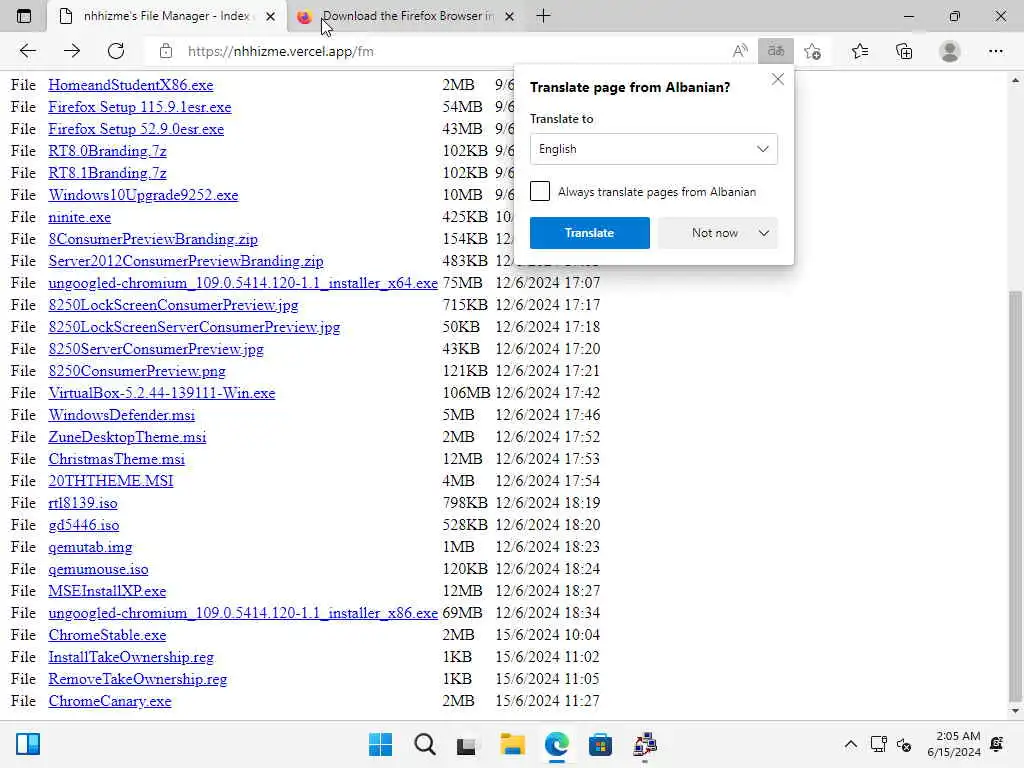Close the Download the Firefox Browser tab
The height and width of the screenshot is (768, 1024).
(510, 16)
